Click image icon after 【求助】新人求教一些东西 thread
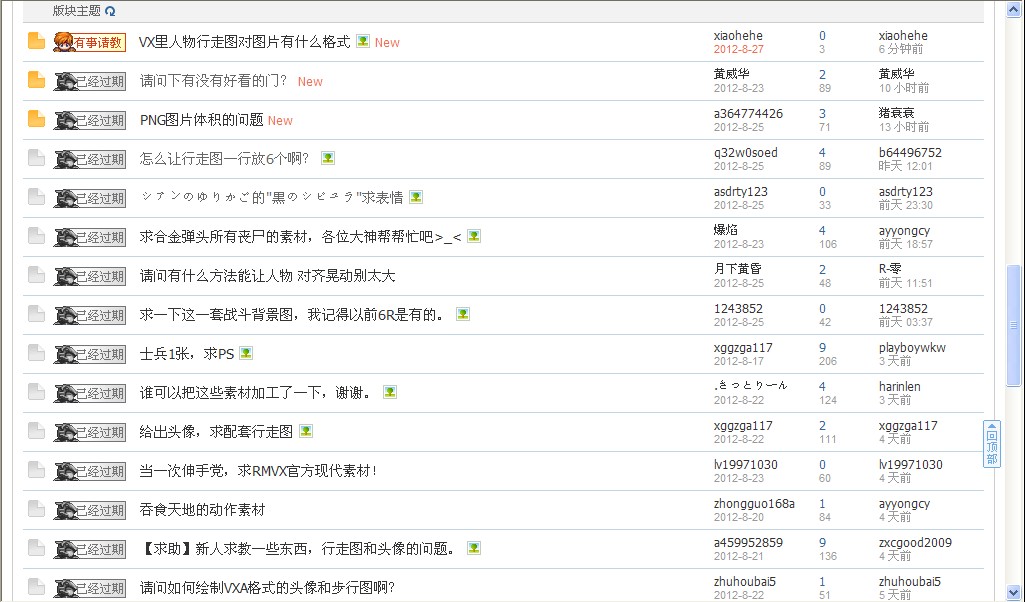The image size is (1025, 602). click(x=474, y=548)
